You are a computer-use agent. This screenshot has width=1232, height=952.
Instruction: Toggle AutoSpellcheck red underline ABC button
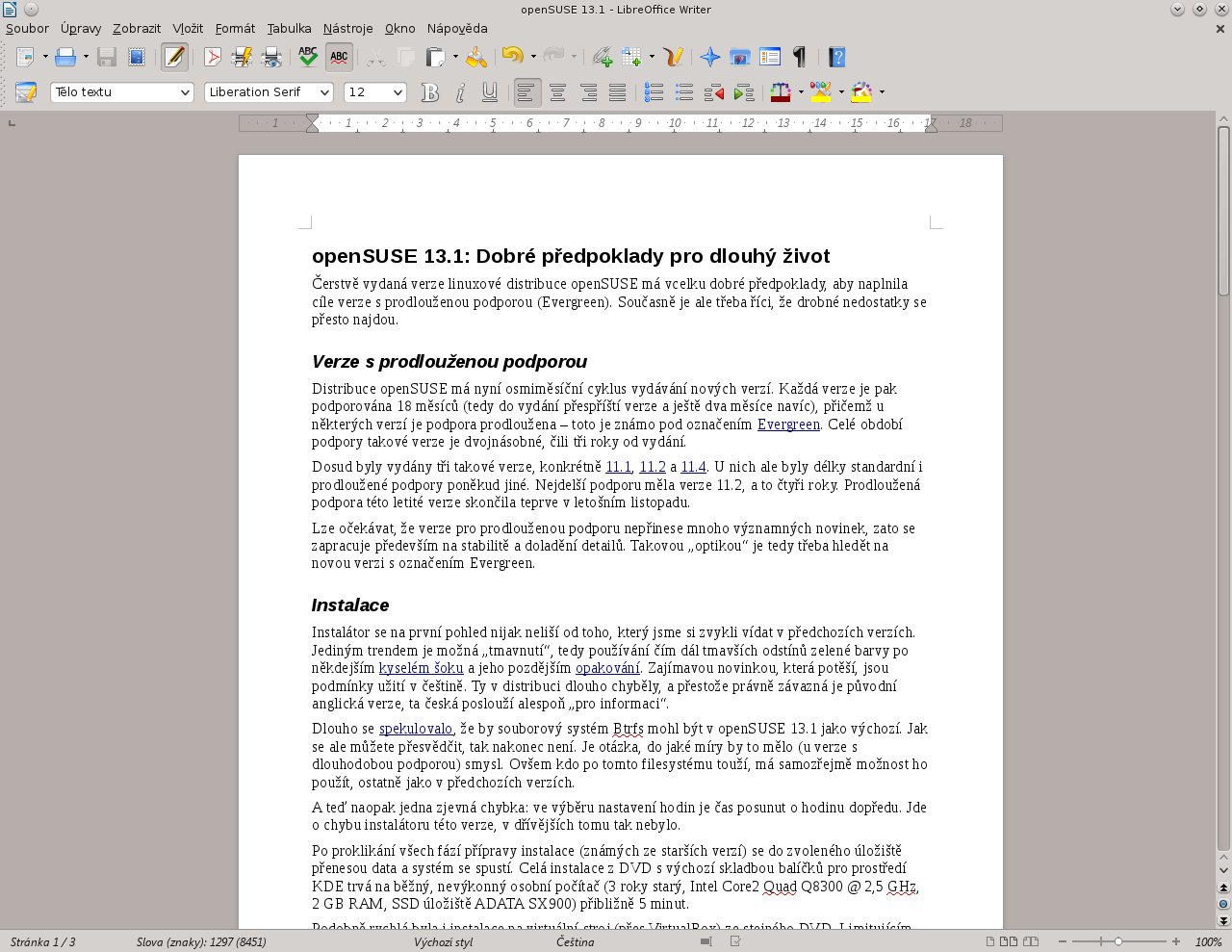339,57
